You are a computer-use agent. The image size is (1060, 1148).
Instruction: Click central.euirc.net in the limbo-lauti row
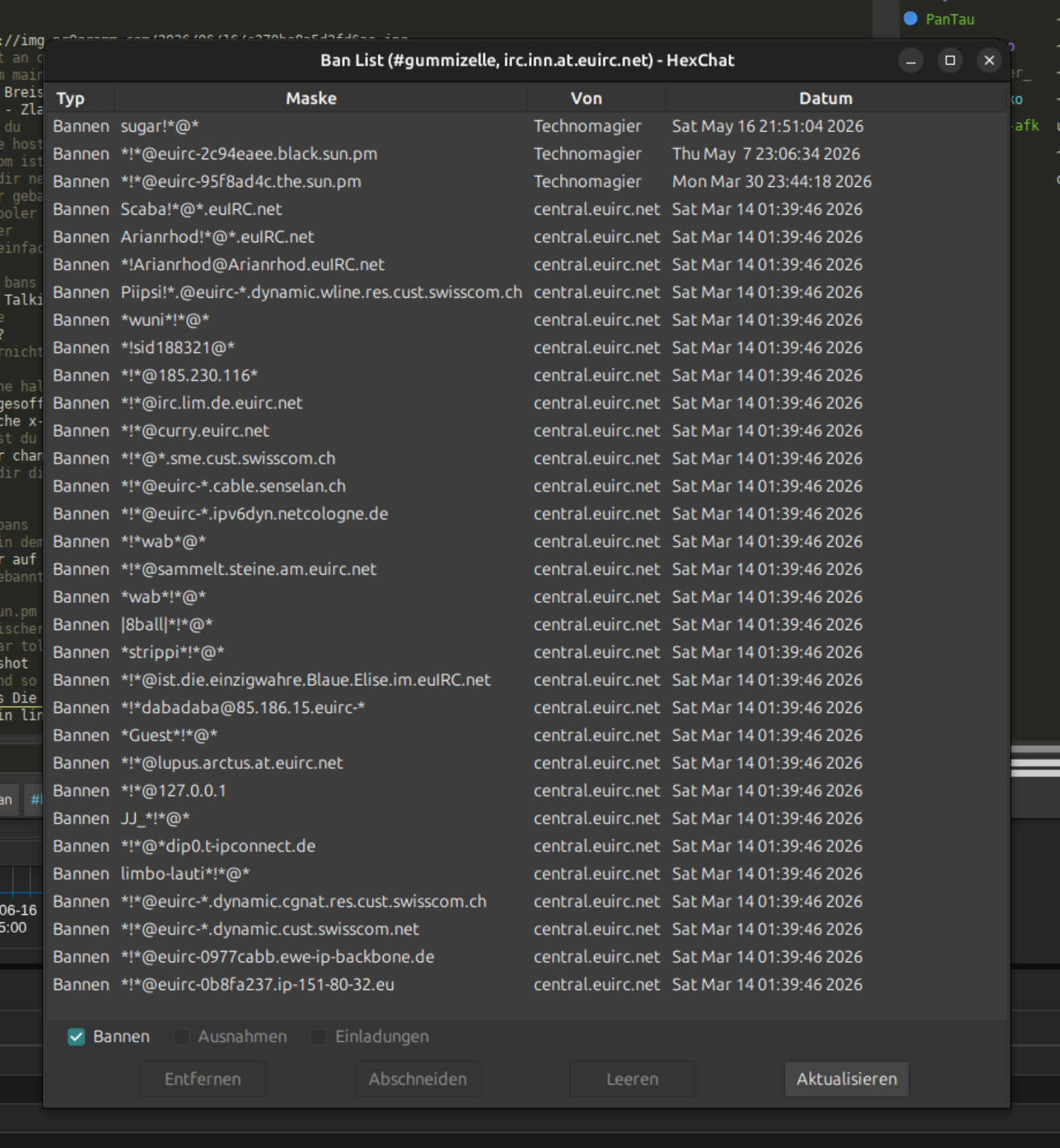596,873
